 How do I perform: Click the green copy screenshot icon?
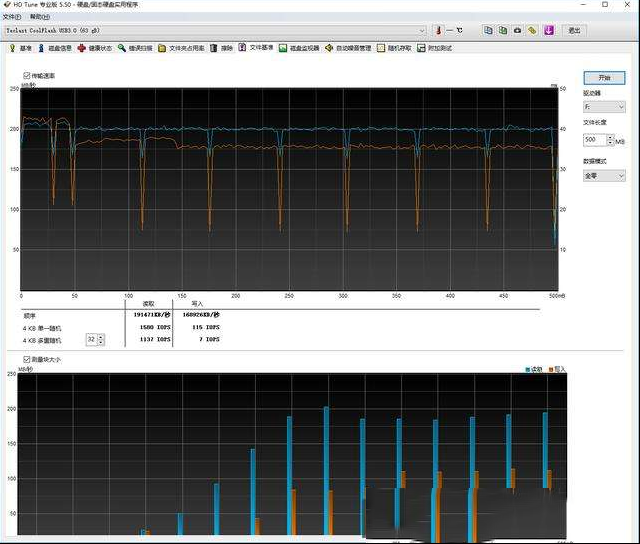click(x=501, y=30)
